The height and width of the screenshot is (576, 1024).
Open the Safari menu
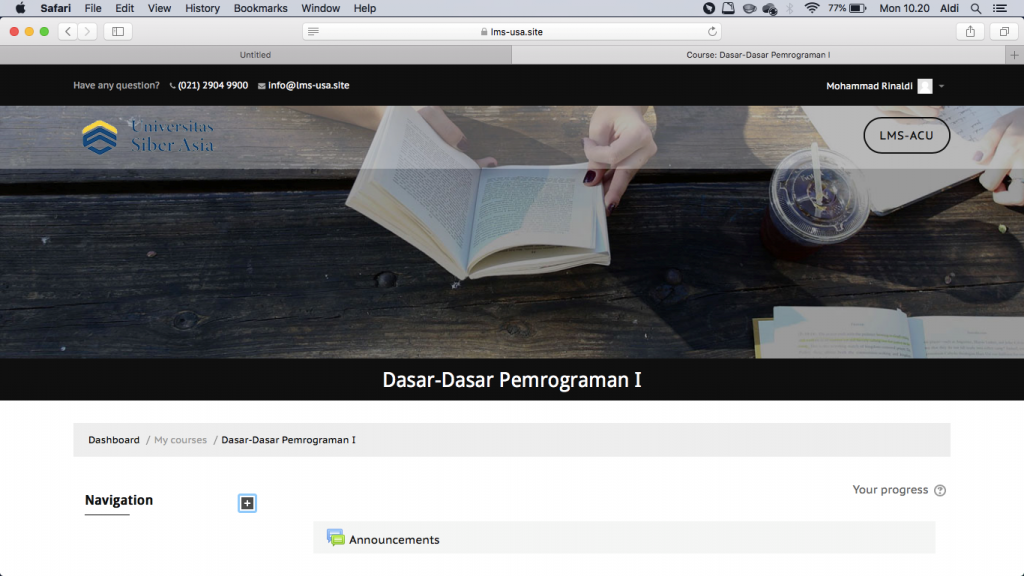(56, 8)
